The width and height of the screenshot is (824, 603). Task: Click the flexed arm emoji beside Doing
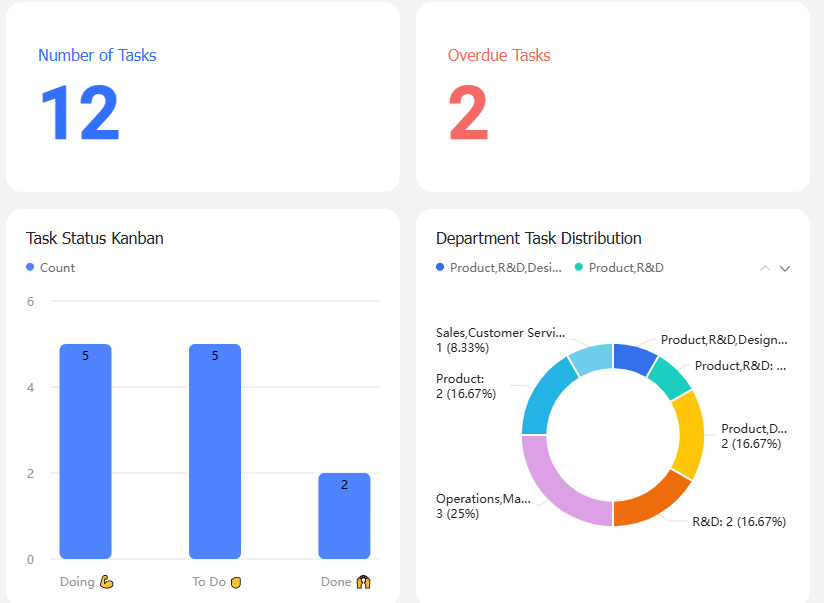point(107,581)
